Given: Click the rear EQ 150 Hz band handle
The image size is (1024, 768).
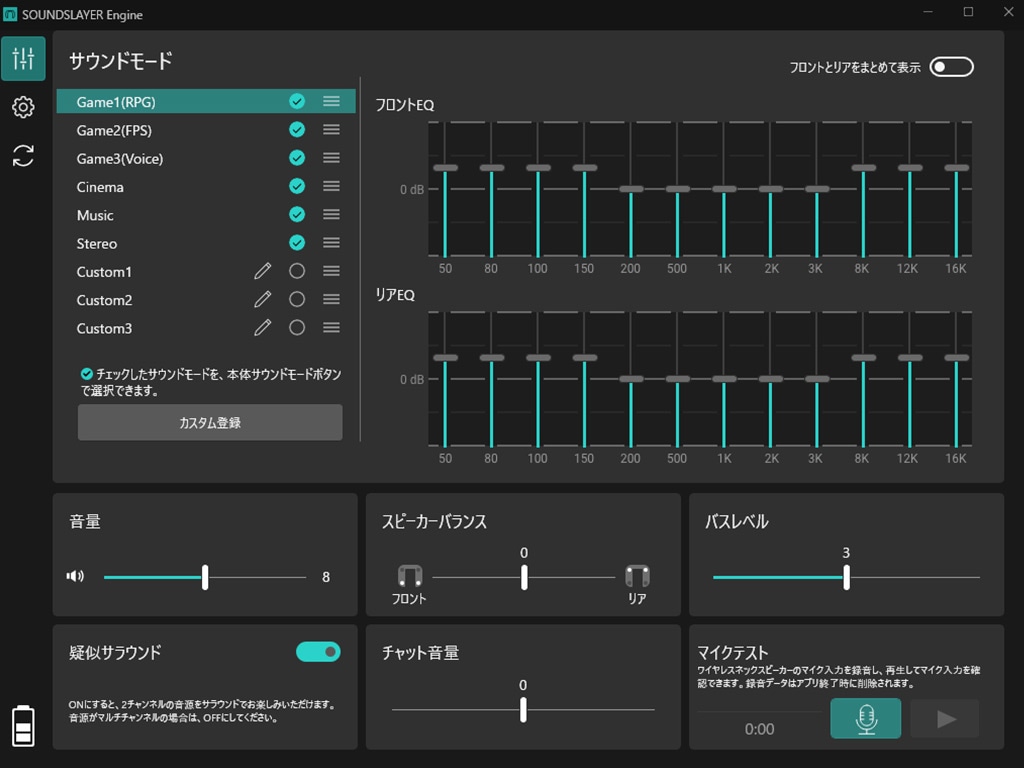Looking at the screenshot, I should (x=584, y=358).
